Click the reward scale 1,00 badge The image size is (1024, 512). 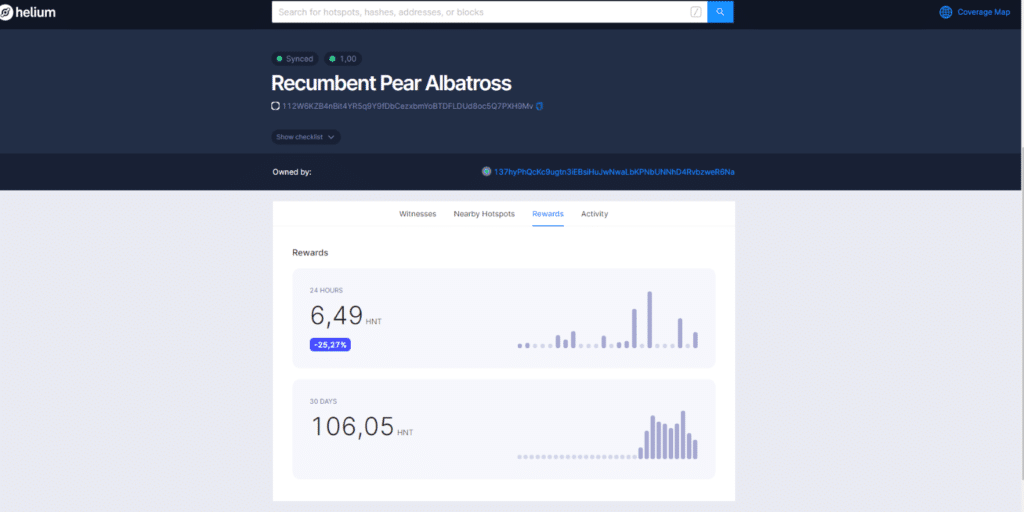coord(342,59)
